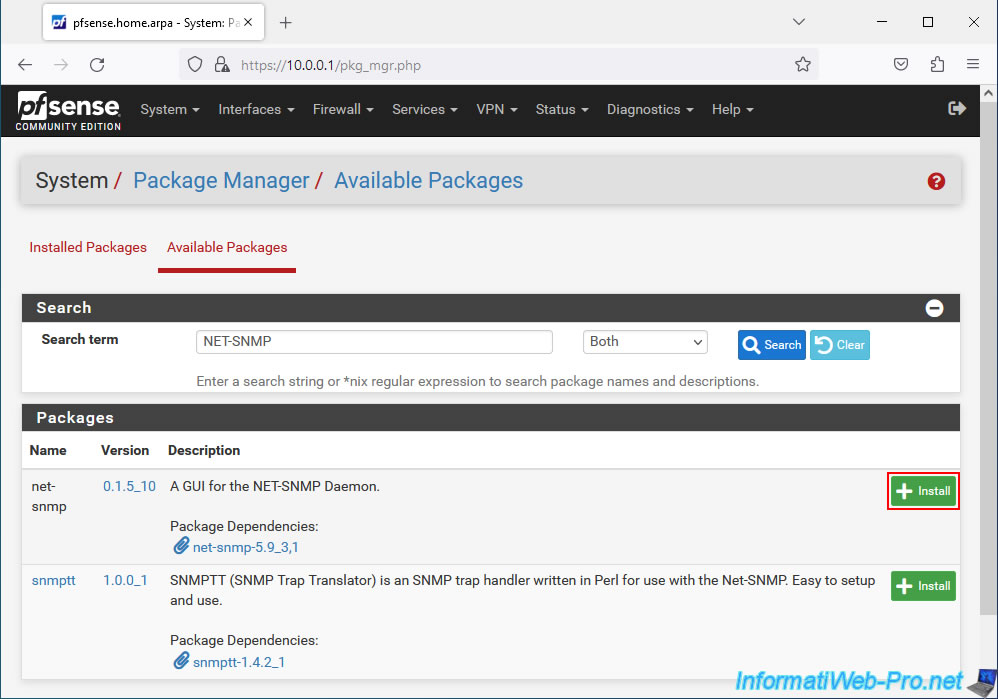
Task: Reload the page in browser
Action: (x=97, y=64)
